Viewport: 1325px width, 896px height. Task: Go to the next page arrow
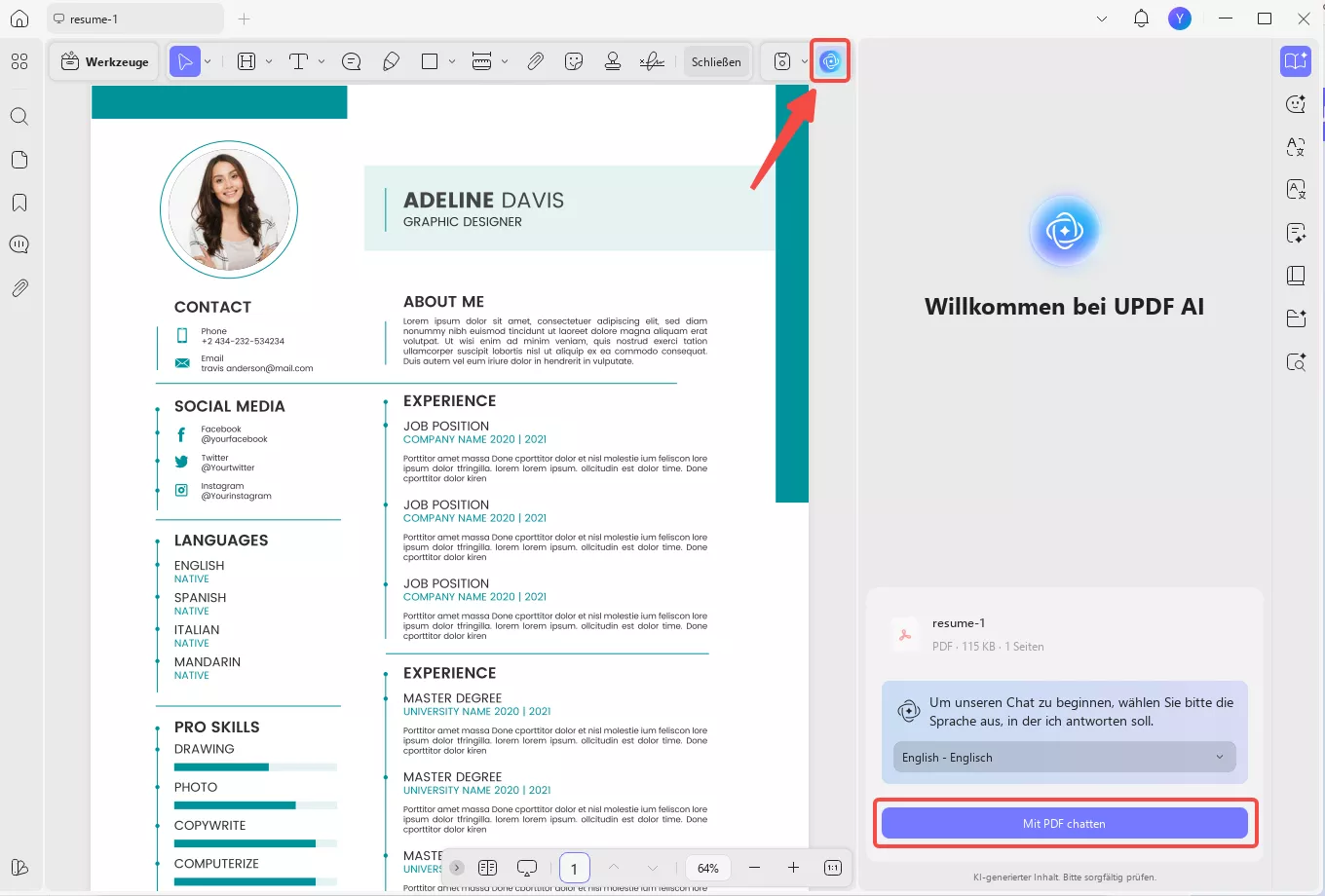click(653, 868)
